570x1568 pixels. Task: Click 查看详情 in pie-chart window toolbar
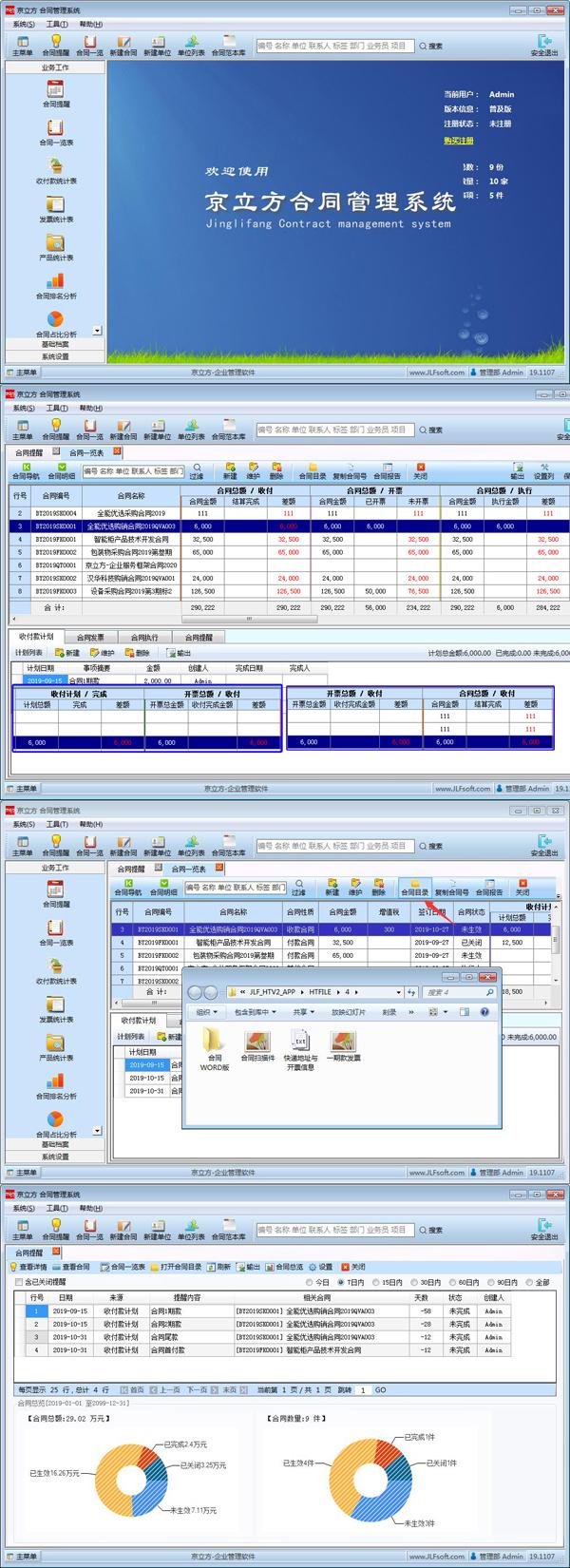tap(29, 1267)
